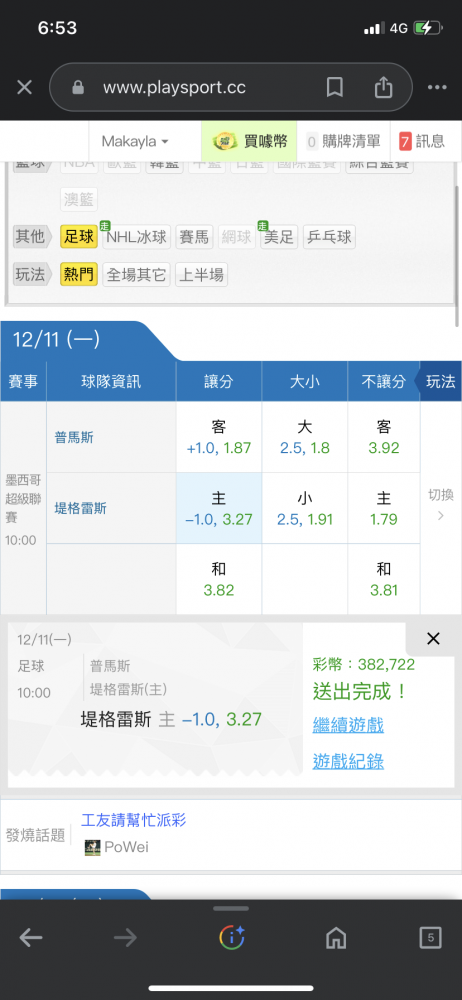Pick 小 2.5, 1.91 under bet

tap(304, 508)
